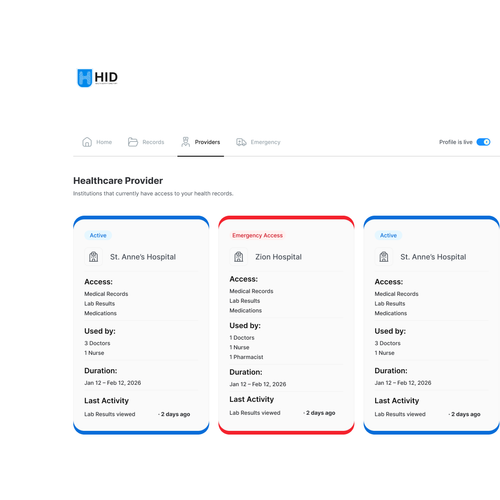
Task: Click the HID logo text
Action: (x=106, y=77)
